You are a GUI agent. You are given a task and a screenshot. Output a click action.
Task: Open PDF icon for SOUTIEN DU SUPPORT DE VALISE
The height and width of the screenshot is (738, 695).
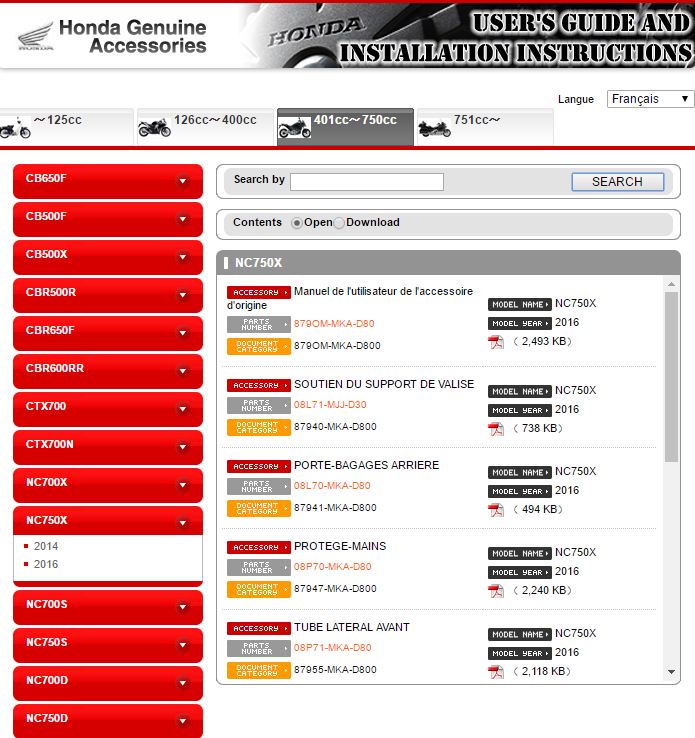coord(495,429)
